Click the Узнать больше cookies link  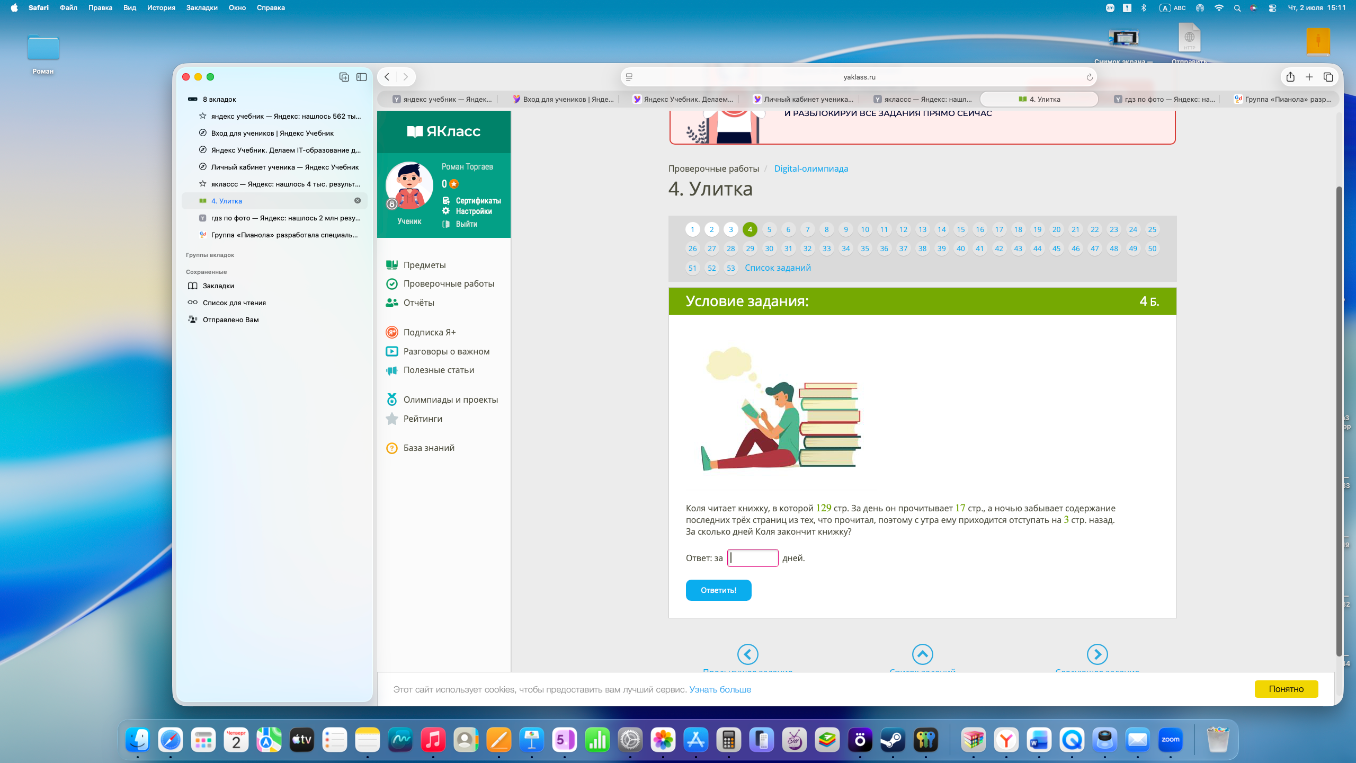point(720,690)
